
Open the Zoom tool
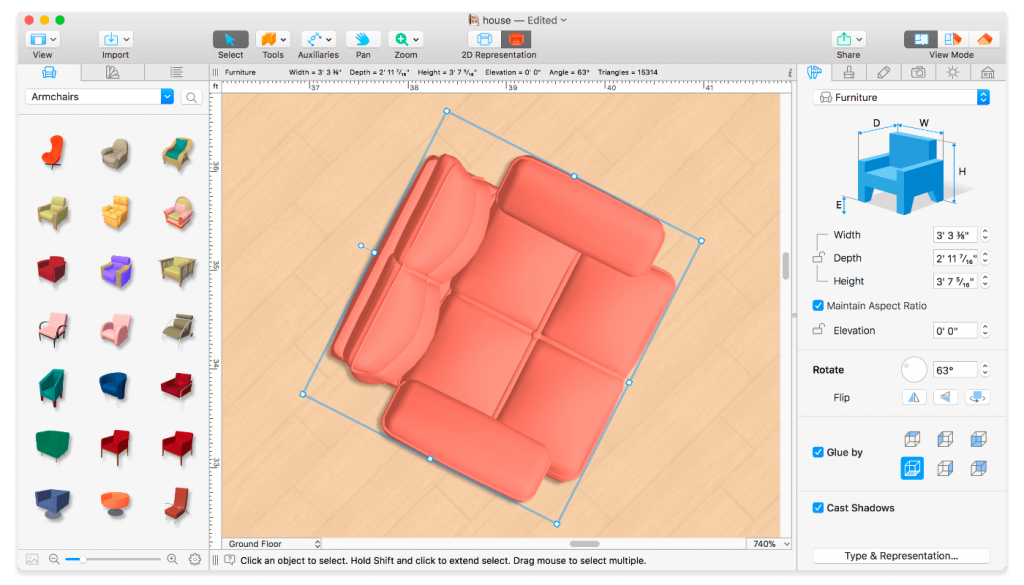click(x=400, y=41)
